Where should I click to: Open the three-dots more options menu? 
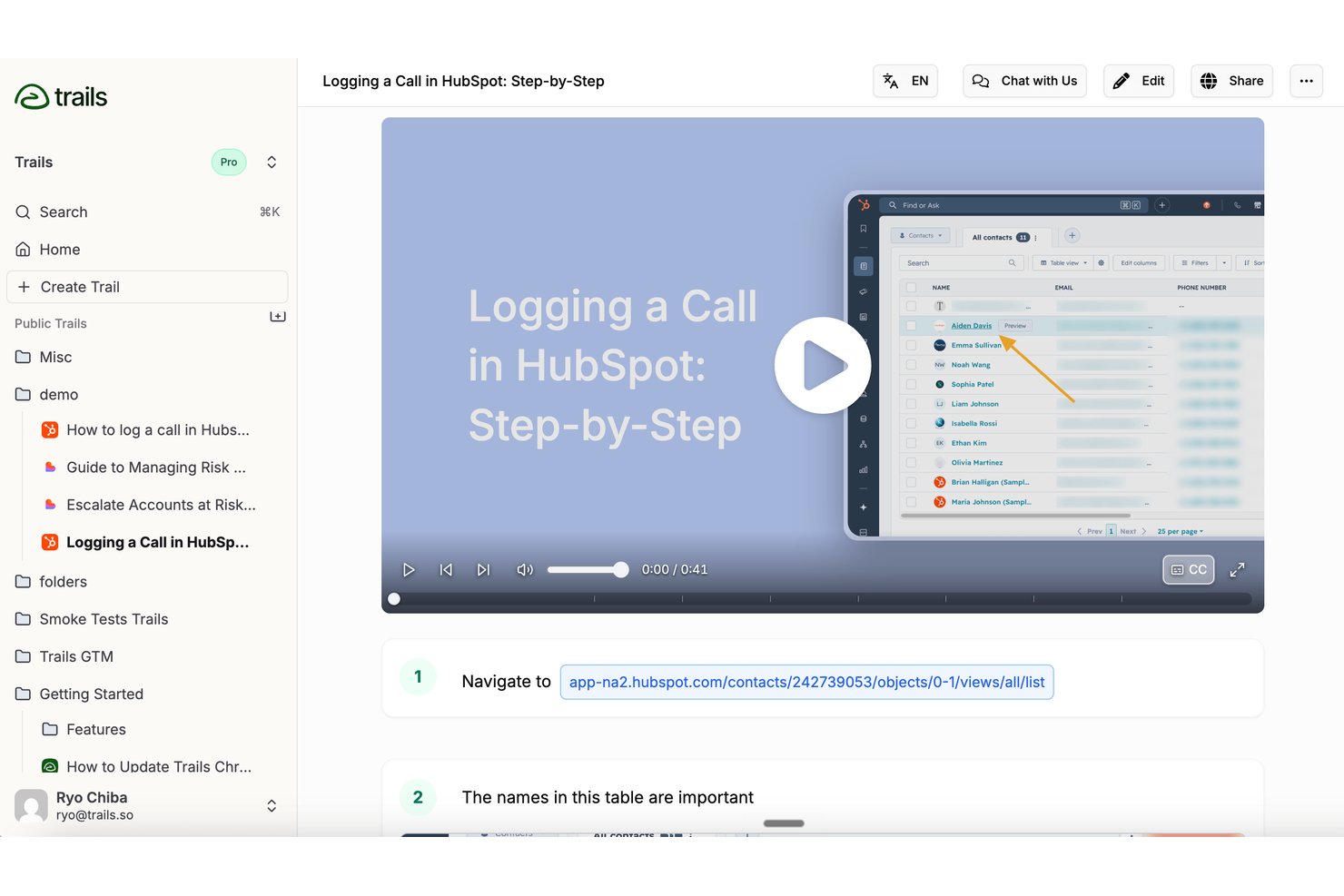click(1306, 81)
